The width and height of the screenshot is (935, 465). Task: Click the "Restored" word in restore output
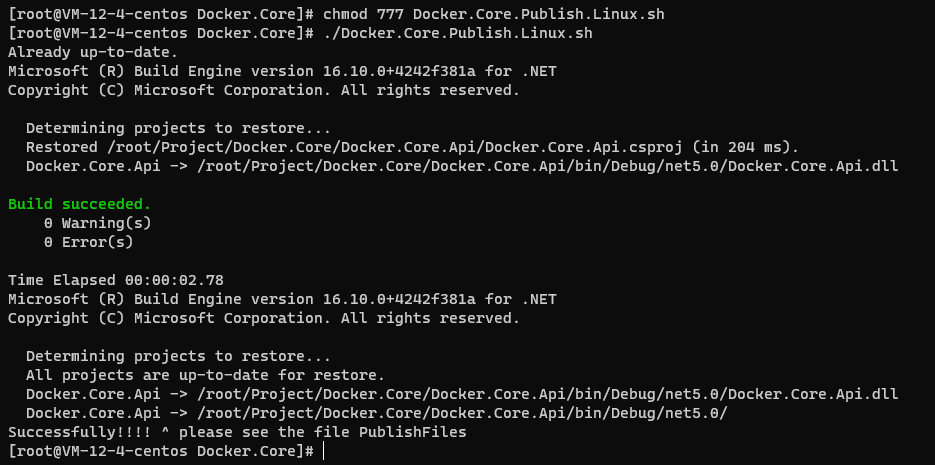(61, 147)
